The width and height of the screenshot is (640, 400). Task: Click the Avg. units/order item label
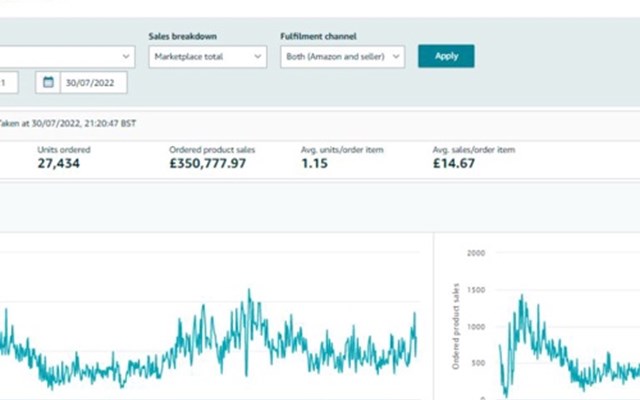342,150
